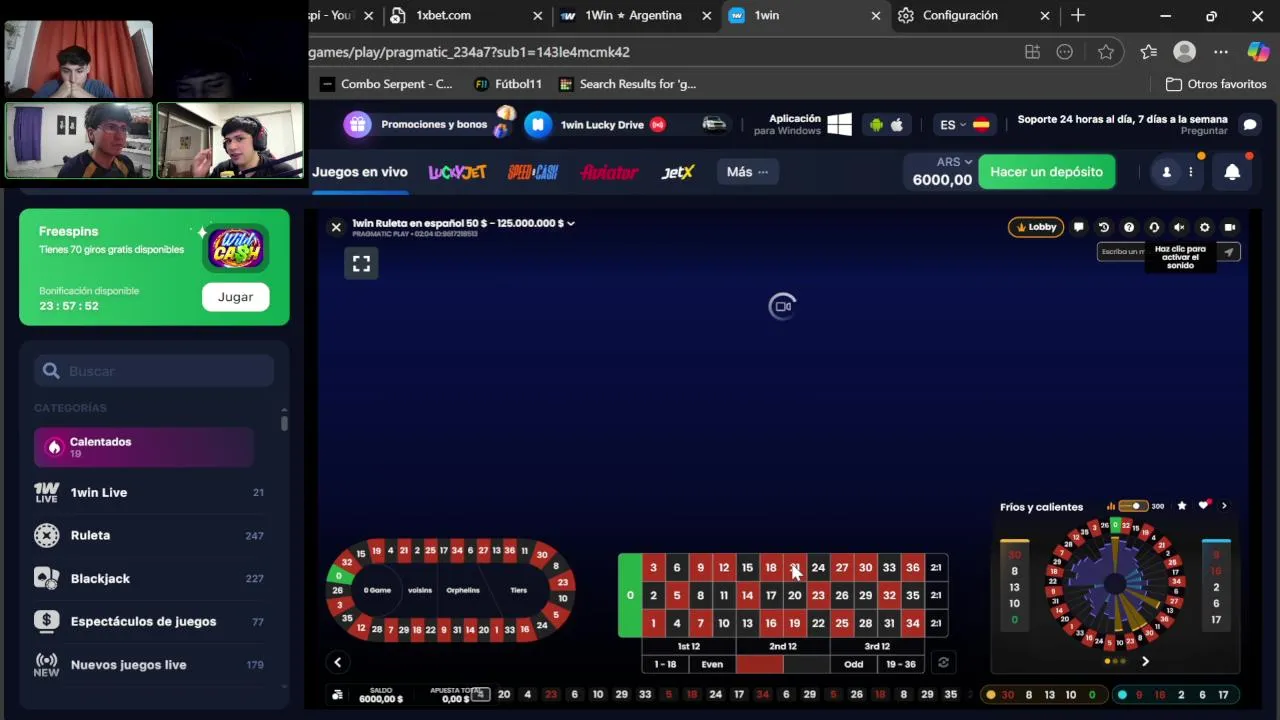Unmute the game sound speaker icon

(x=1179, y=227)
